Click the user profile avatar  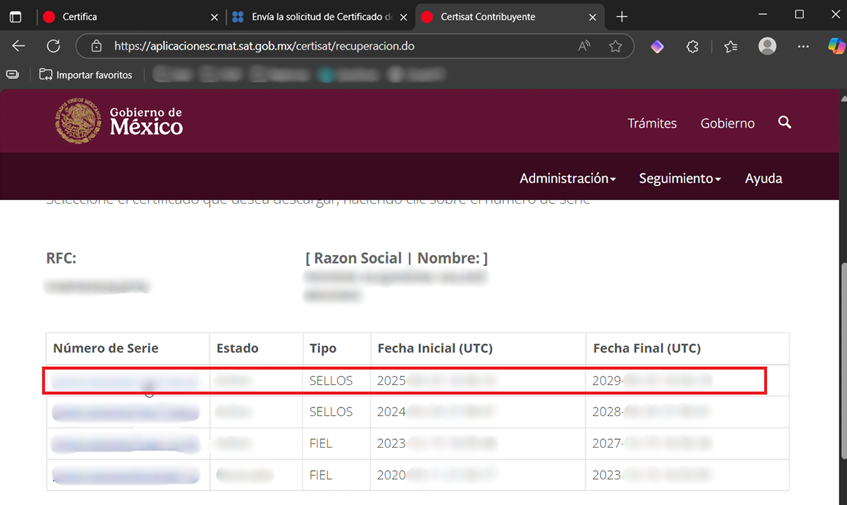(x=767, y=46)
